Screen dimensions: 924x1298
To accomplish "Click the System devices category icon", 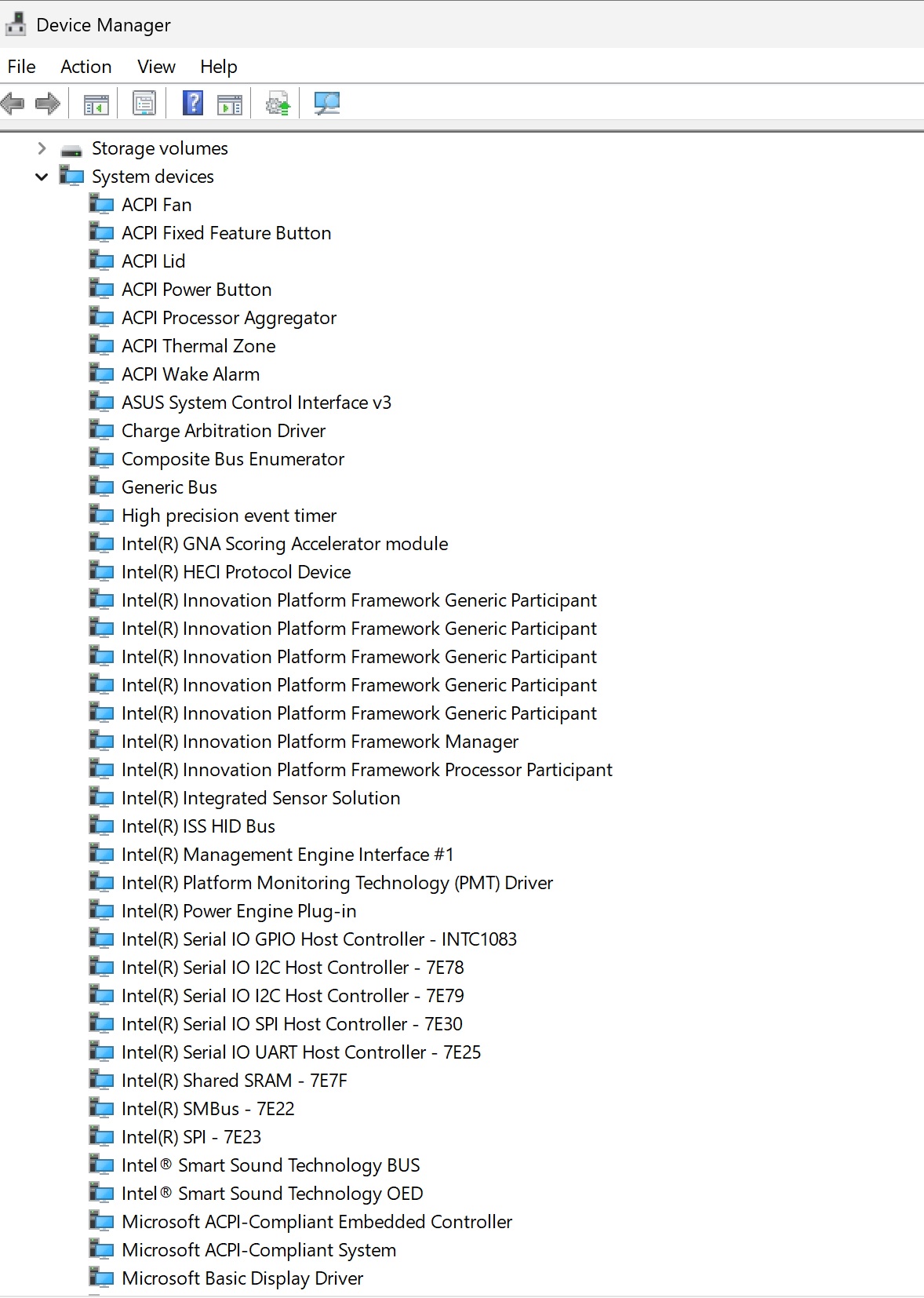I will coord(71,176).
